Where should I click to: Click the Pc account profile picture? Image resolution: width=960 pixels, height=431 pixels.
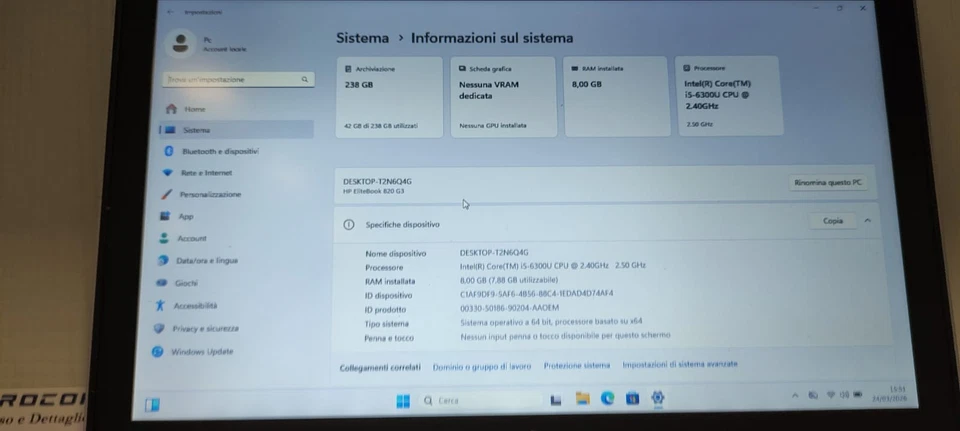point(180,44)
